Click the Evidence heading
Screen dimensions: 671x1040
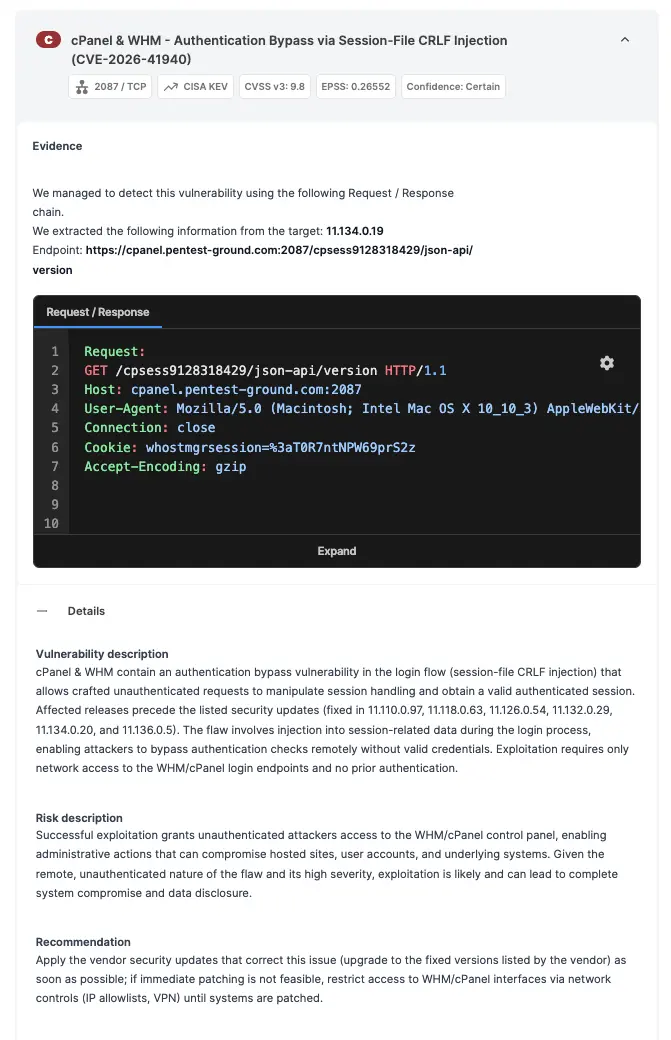pyautogui.click(x=57, y=146)
